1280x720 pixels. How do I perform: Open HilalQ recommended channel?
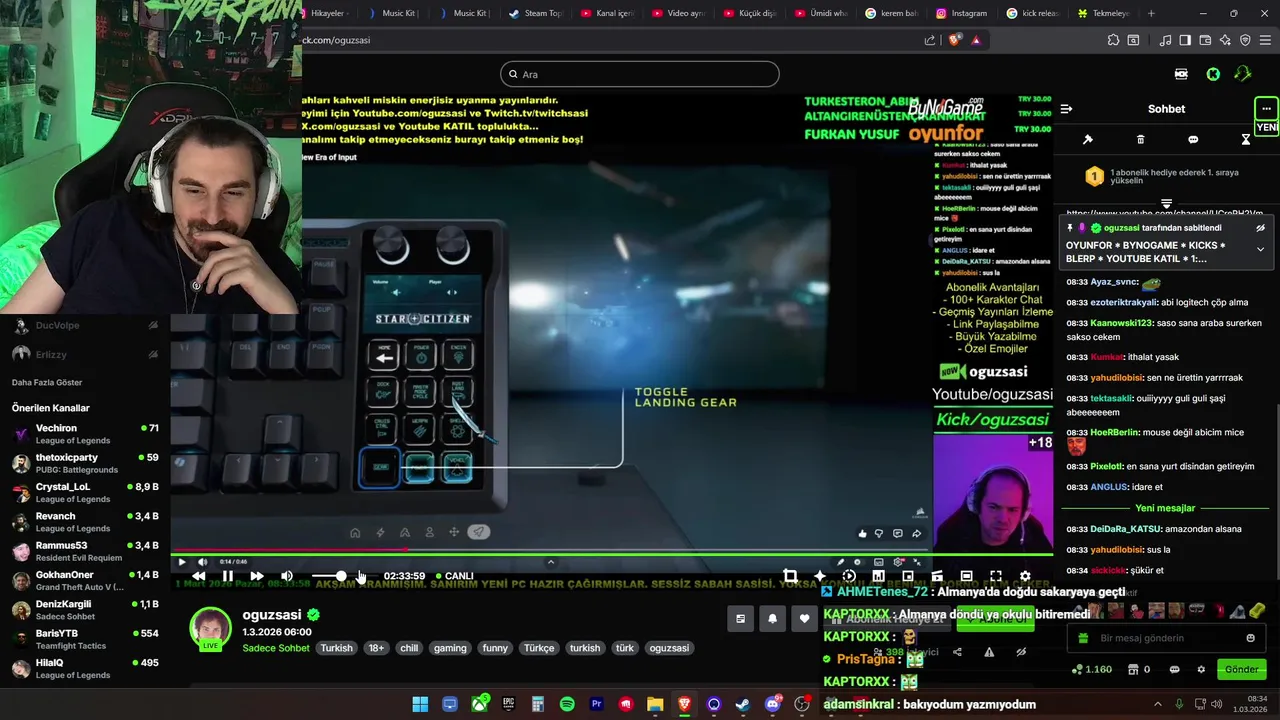click(x=85, y=668)
